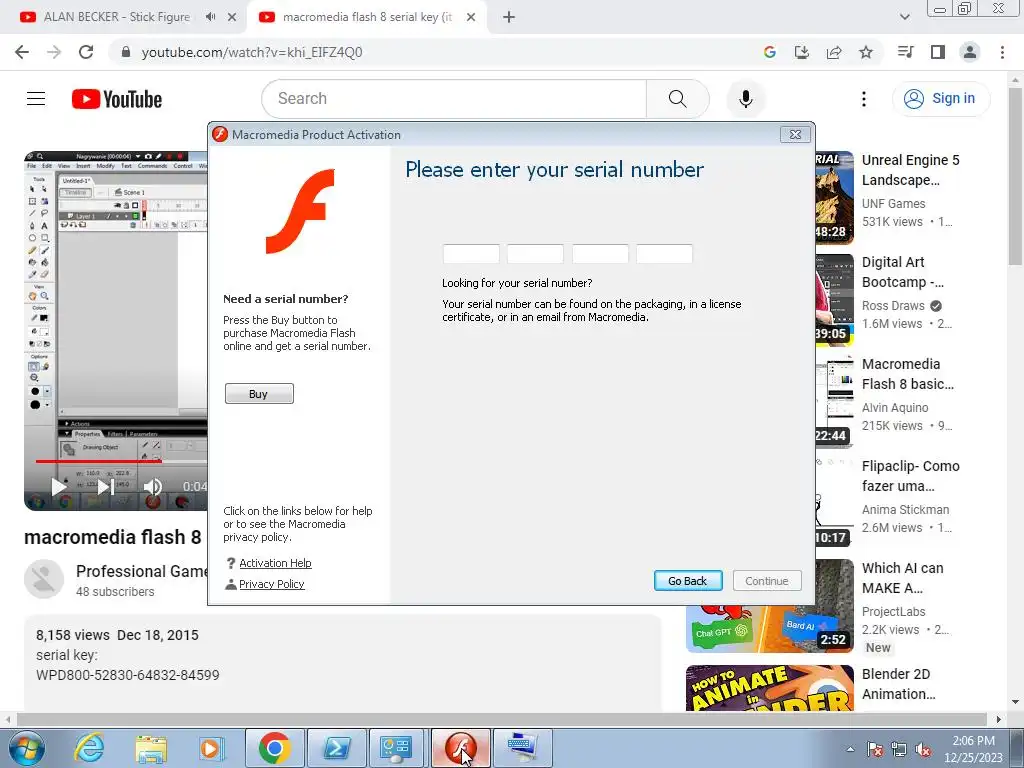The width and height of the screenshot is (1024, 768).
Task: Open the Privacy Policy link
Action: 272,584
